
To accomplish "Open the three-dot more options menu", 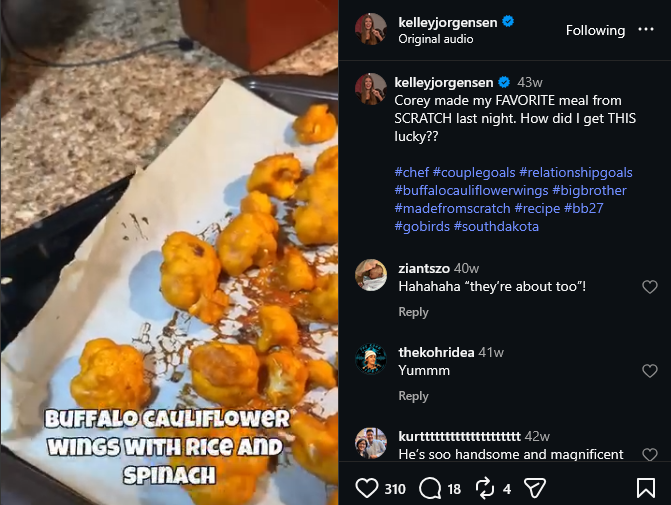I will (646, 29).
